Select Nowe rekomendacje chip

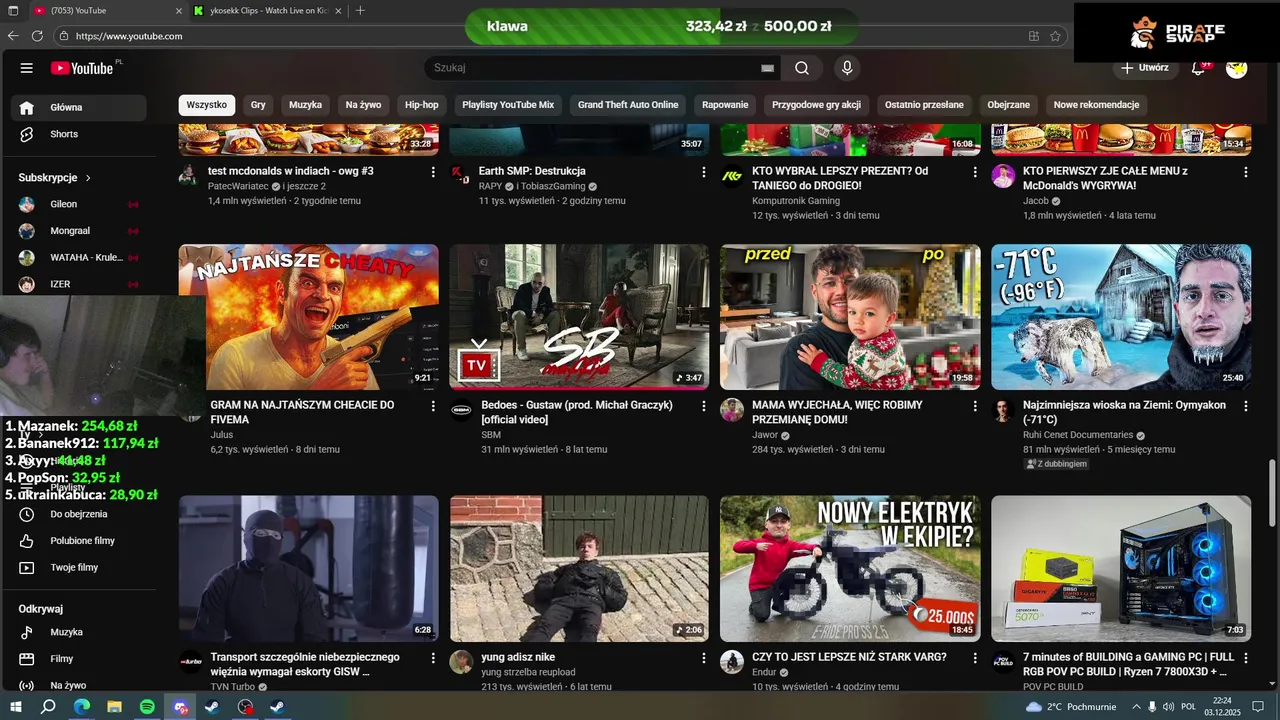[x=1096, y=105]
